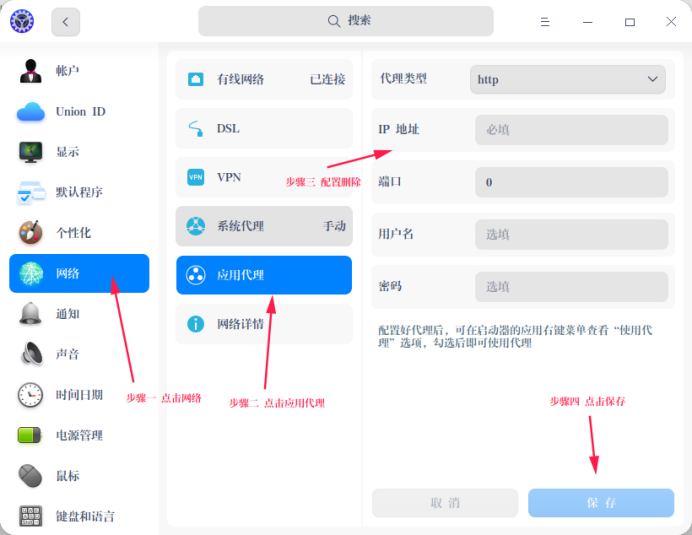Click the dropdown chevron next to http
Image resolution: width=692 pixels, height=535 pixels.
tap(653, 79)
